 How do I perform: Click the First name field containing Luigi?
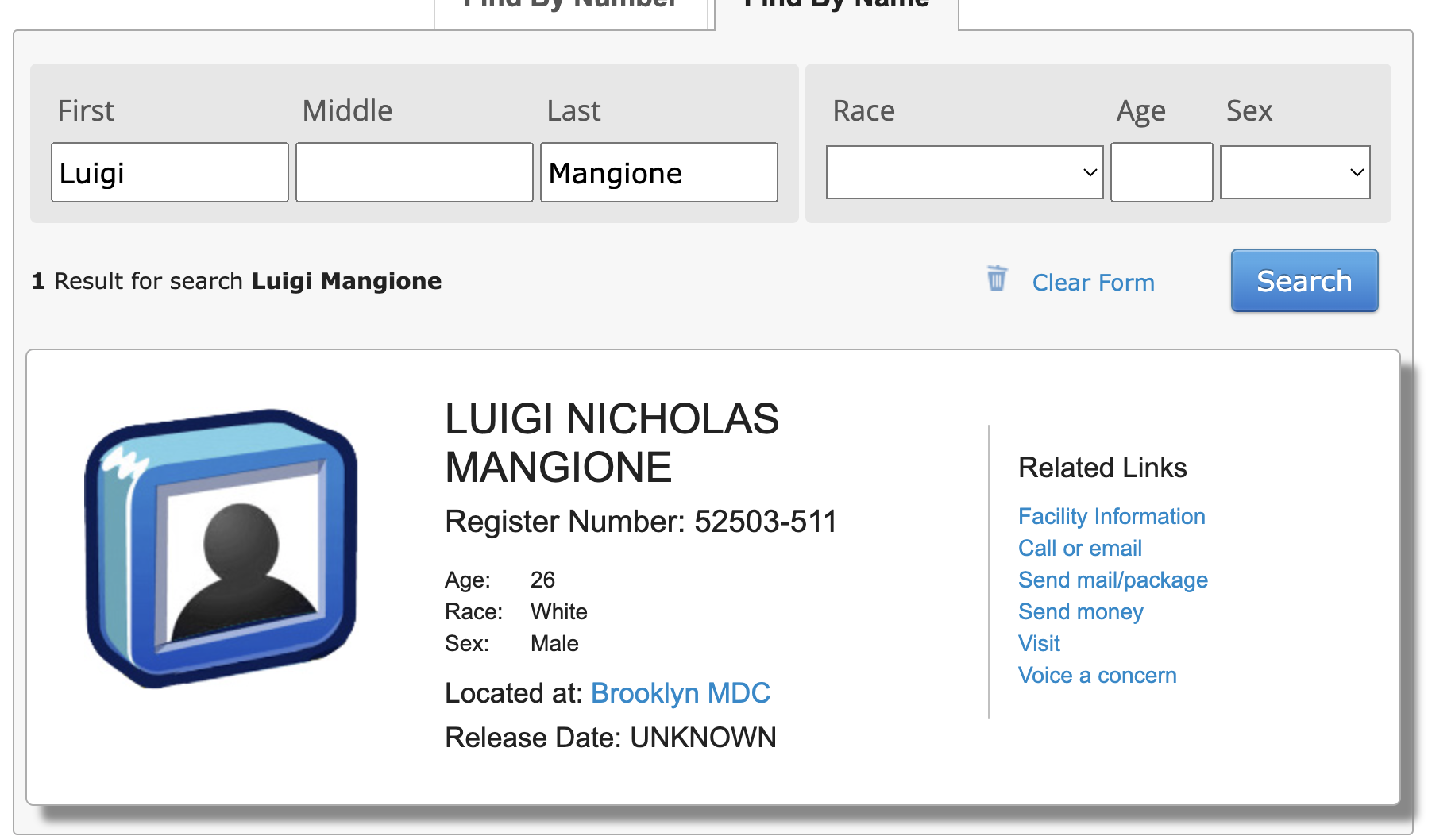pyautogui.click(x=169, y=172)
